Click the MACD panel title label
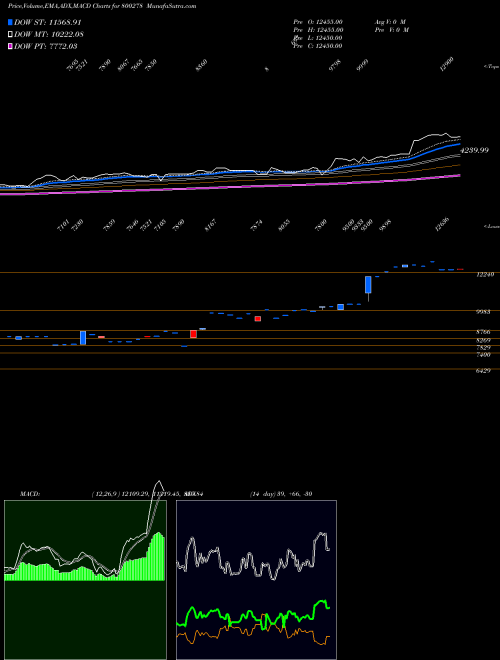This screenshot has height=660, width=500. (x=30, y=494)
